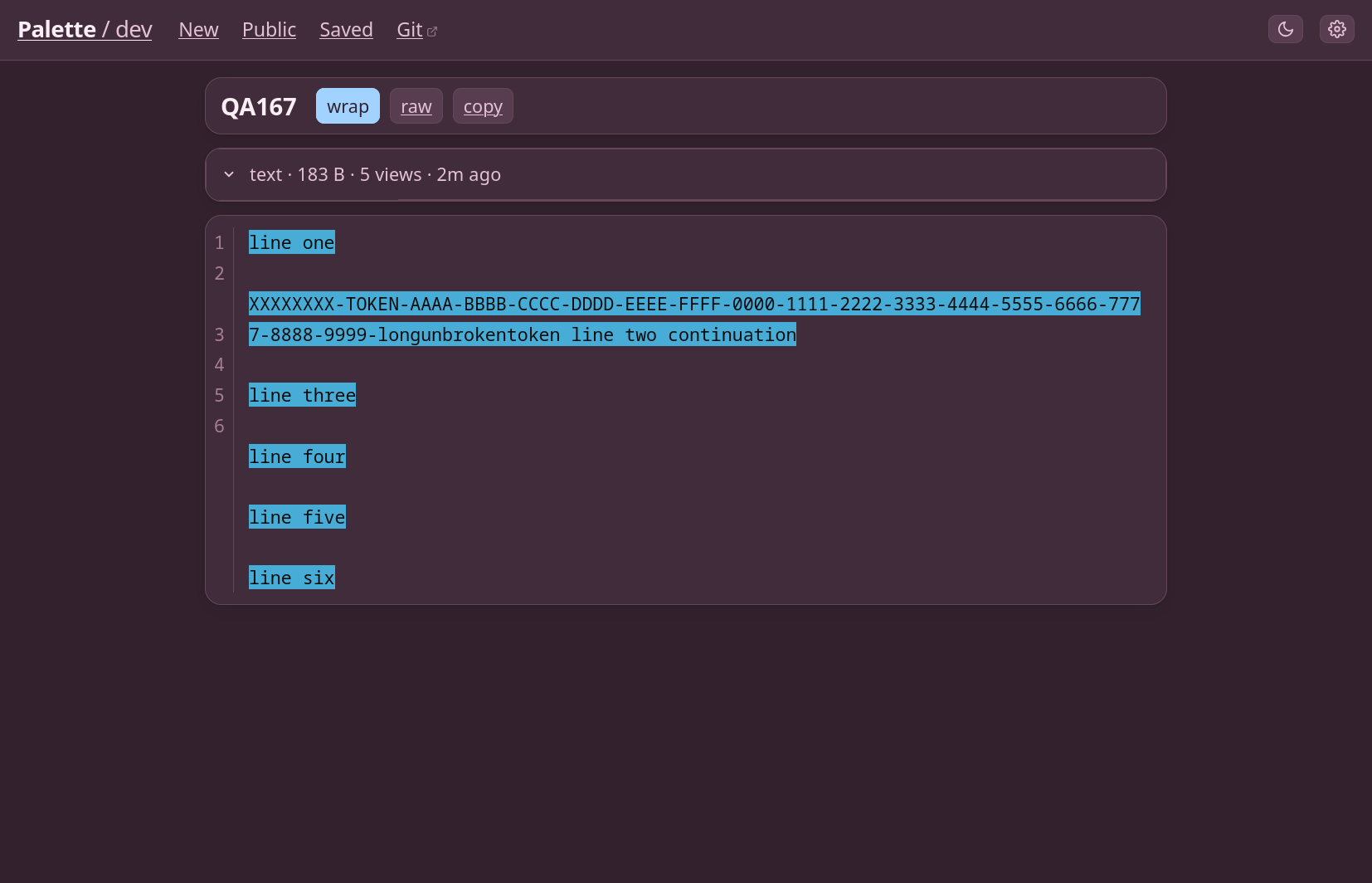Image resolution: width=1372 pixels, height=883 pixels.
Task: Follow the Git link
Action: pyautogui.click(x=410, y=30)
